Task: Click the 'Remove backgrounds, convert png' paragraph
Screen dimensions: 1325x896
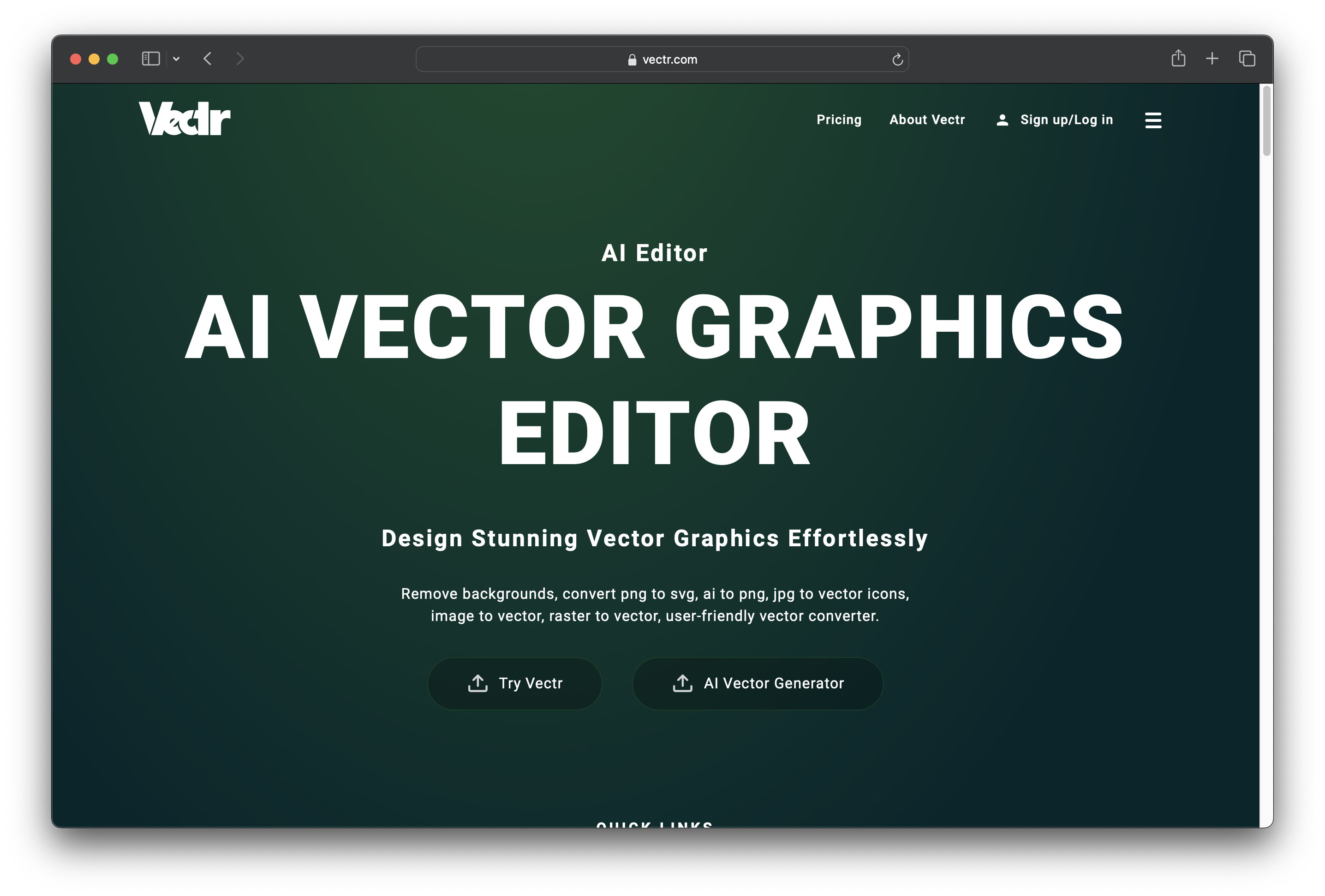Action: click(x=655, y=604)
